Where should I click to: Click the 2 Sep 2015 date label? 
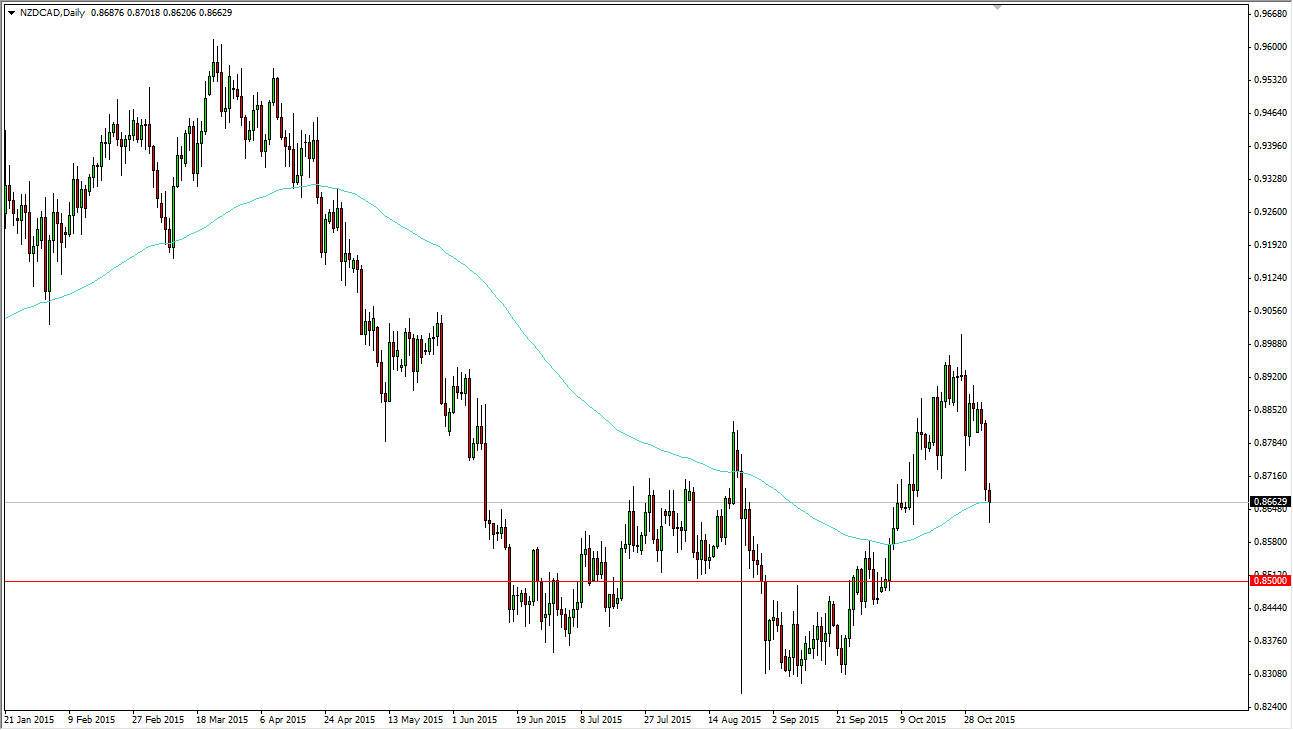click(x=794, y=720)
